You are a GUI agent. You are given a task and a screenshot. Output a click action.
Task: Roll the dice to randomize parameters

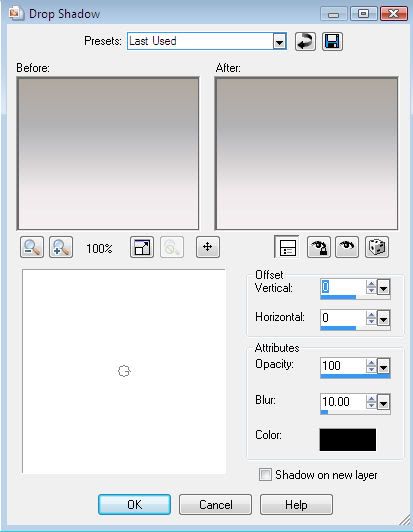tap(377, 247)
